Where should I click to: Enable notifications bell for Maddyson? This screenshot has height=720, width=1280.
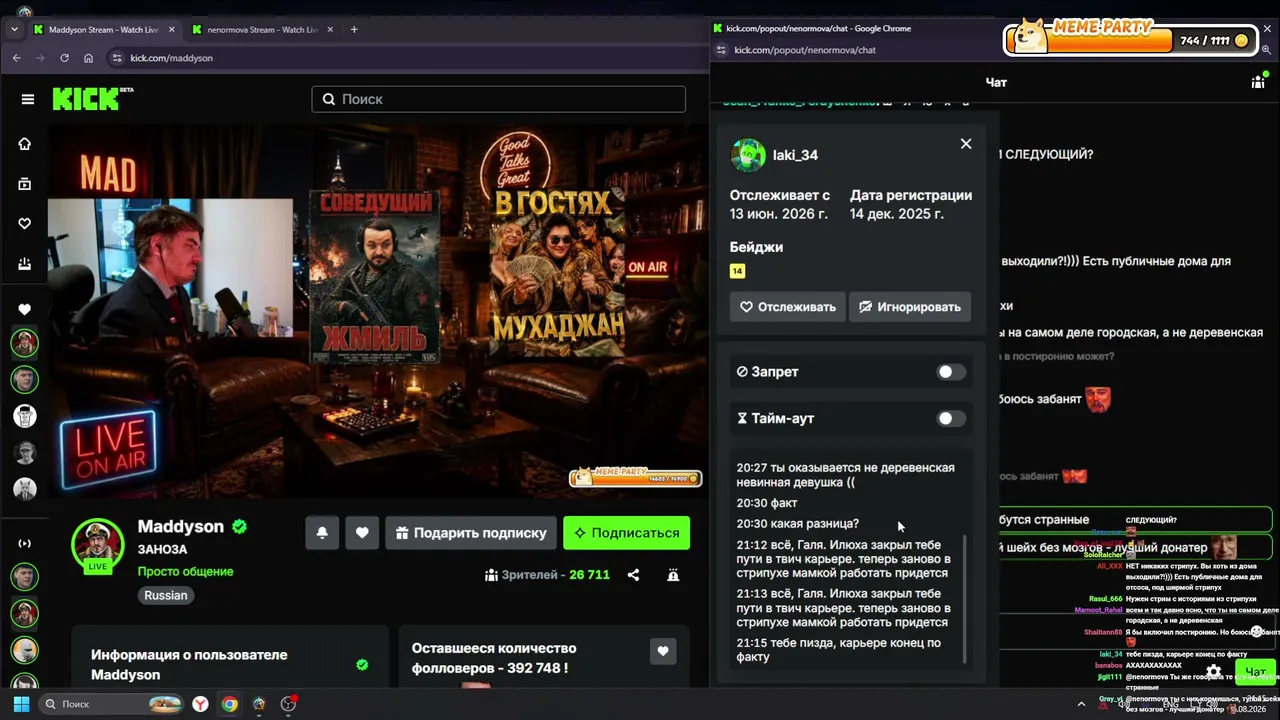[322, 533]
